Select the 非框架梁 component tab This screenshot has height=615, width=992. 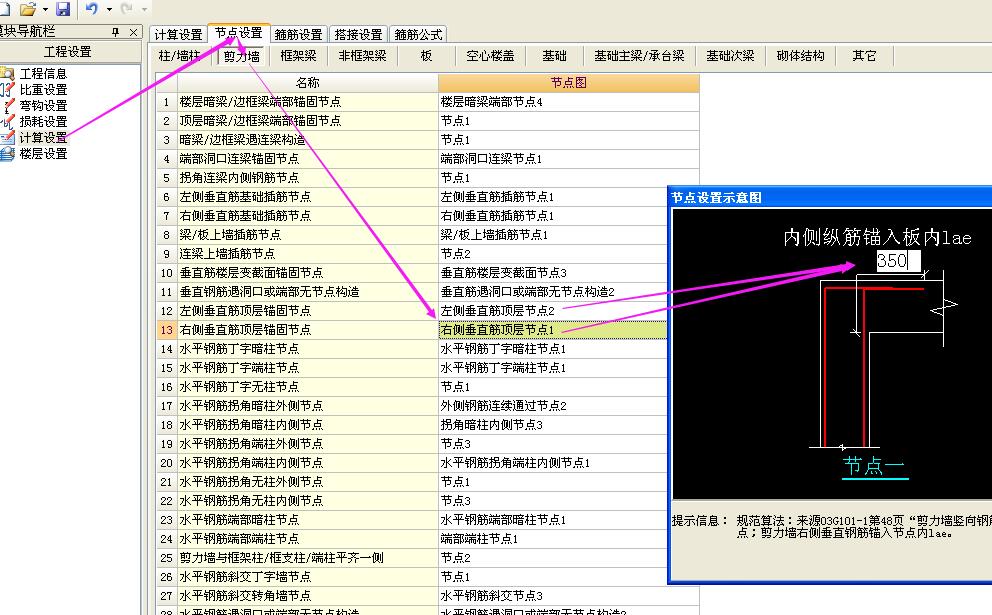point(362,56)
